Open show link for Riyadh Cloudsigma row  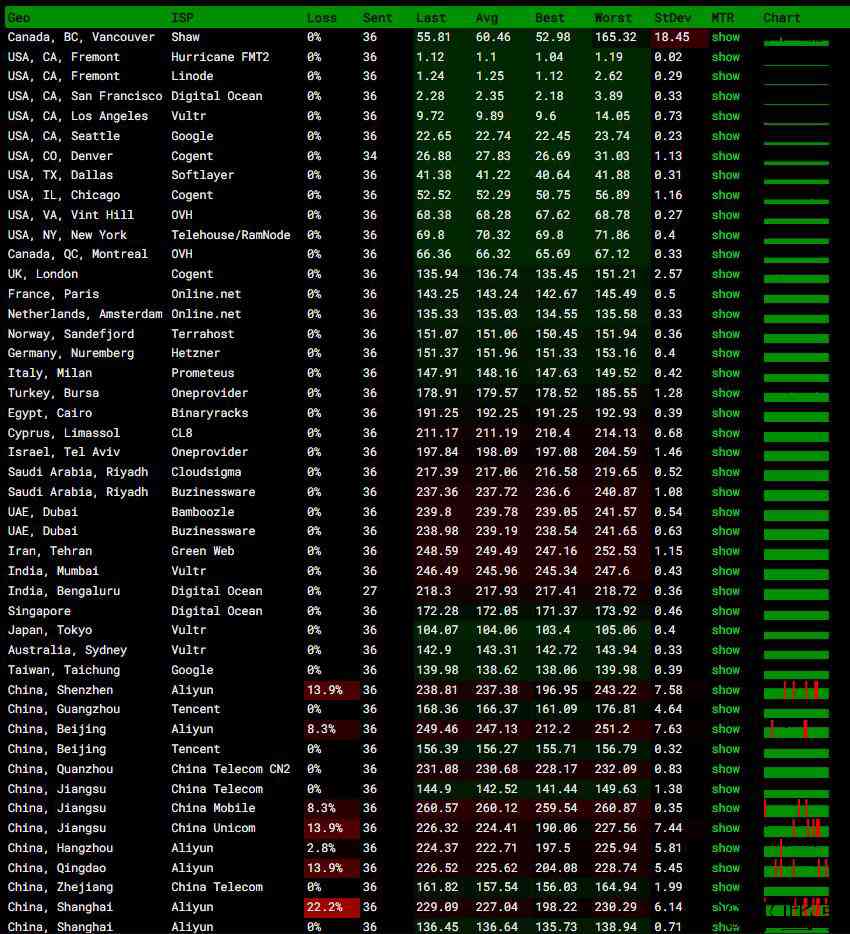click(726, 472)
